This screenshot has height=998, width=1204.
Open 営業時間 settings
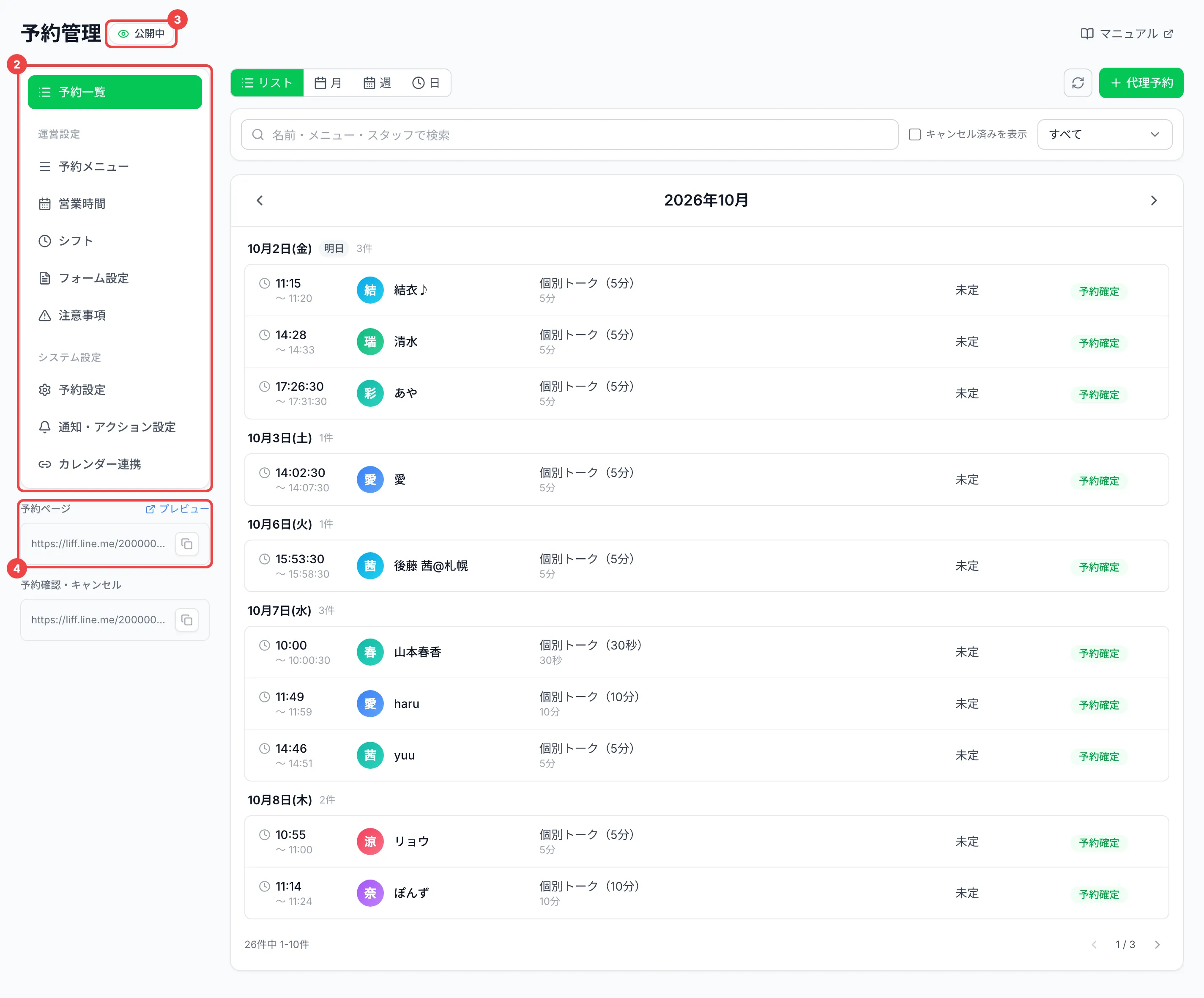(115, 204)
